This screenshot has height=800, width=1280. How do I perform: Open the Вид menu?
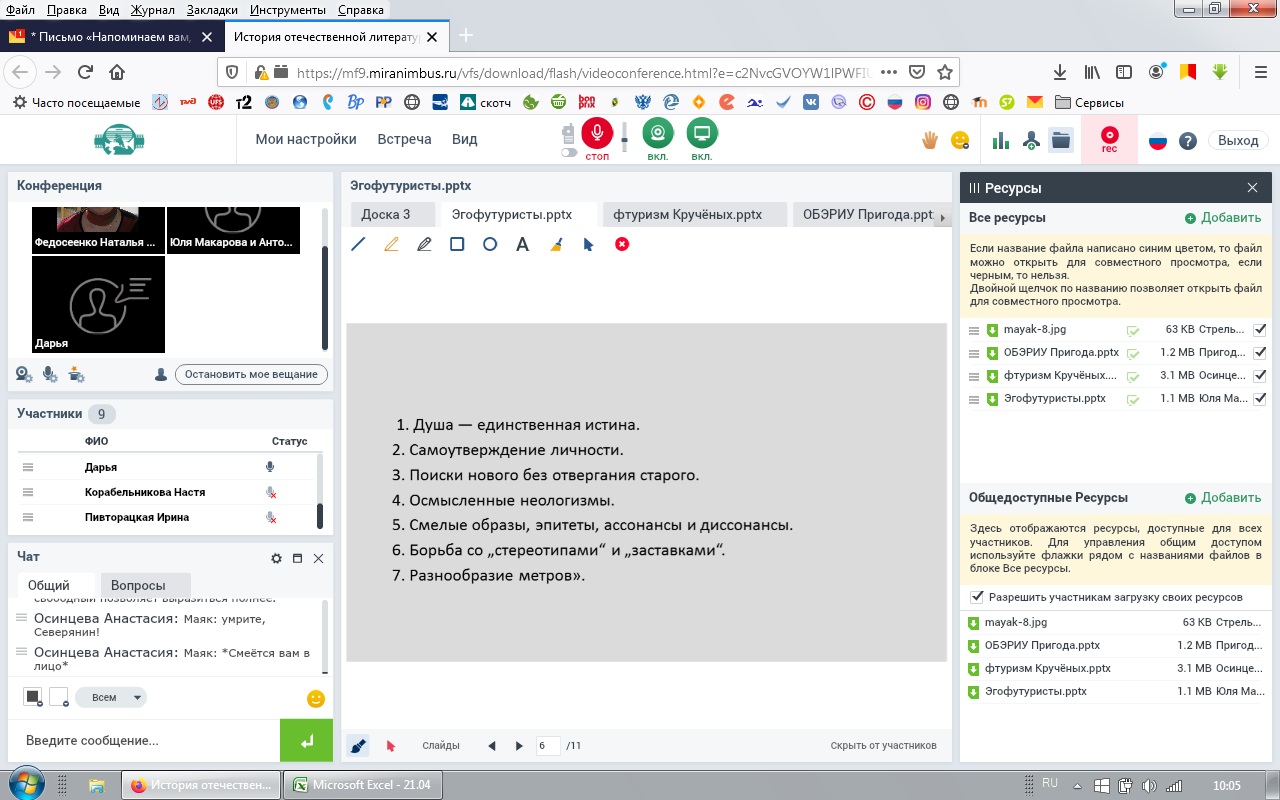click(x=465, y=140)
